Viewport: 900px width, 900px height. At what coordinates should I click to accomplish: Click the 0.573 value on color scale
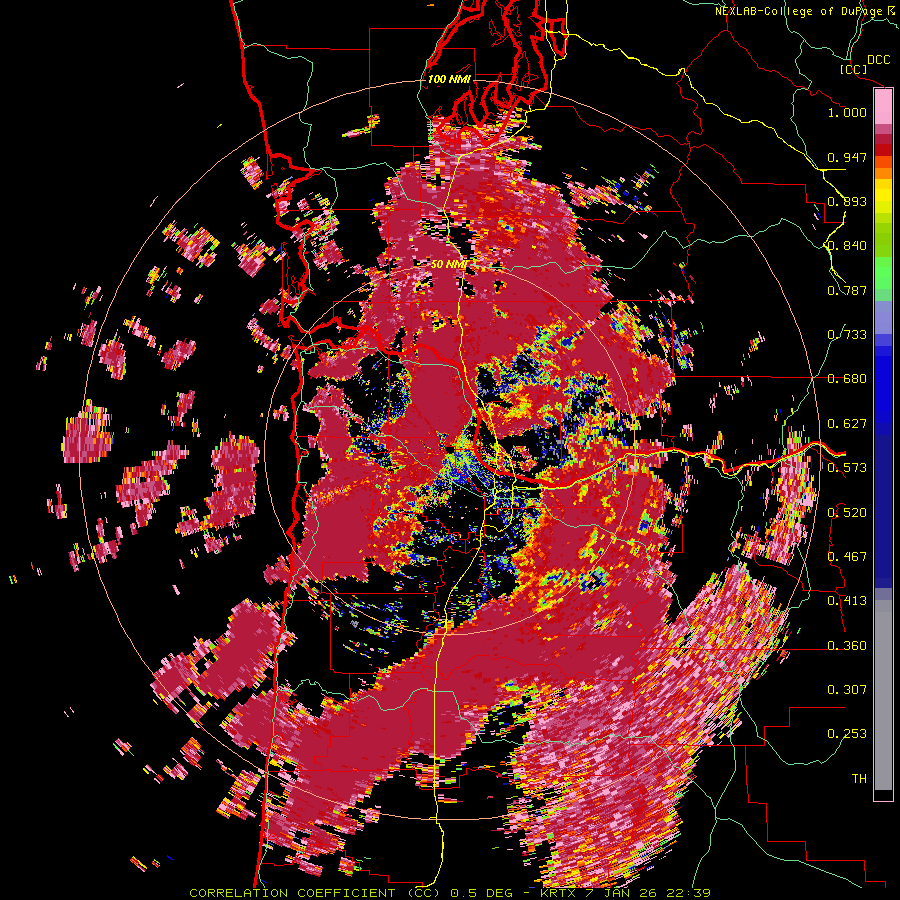click(847, 468)
